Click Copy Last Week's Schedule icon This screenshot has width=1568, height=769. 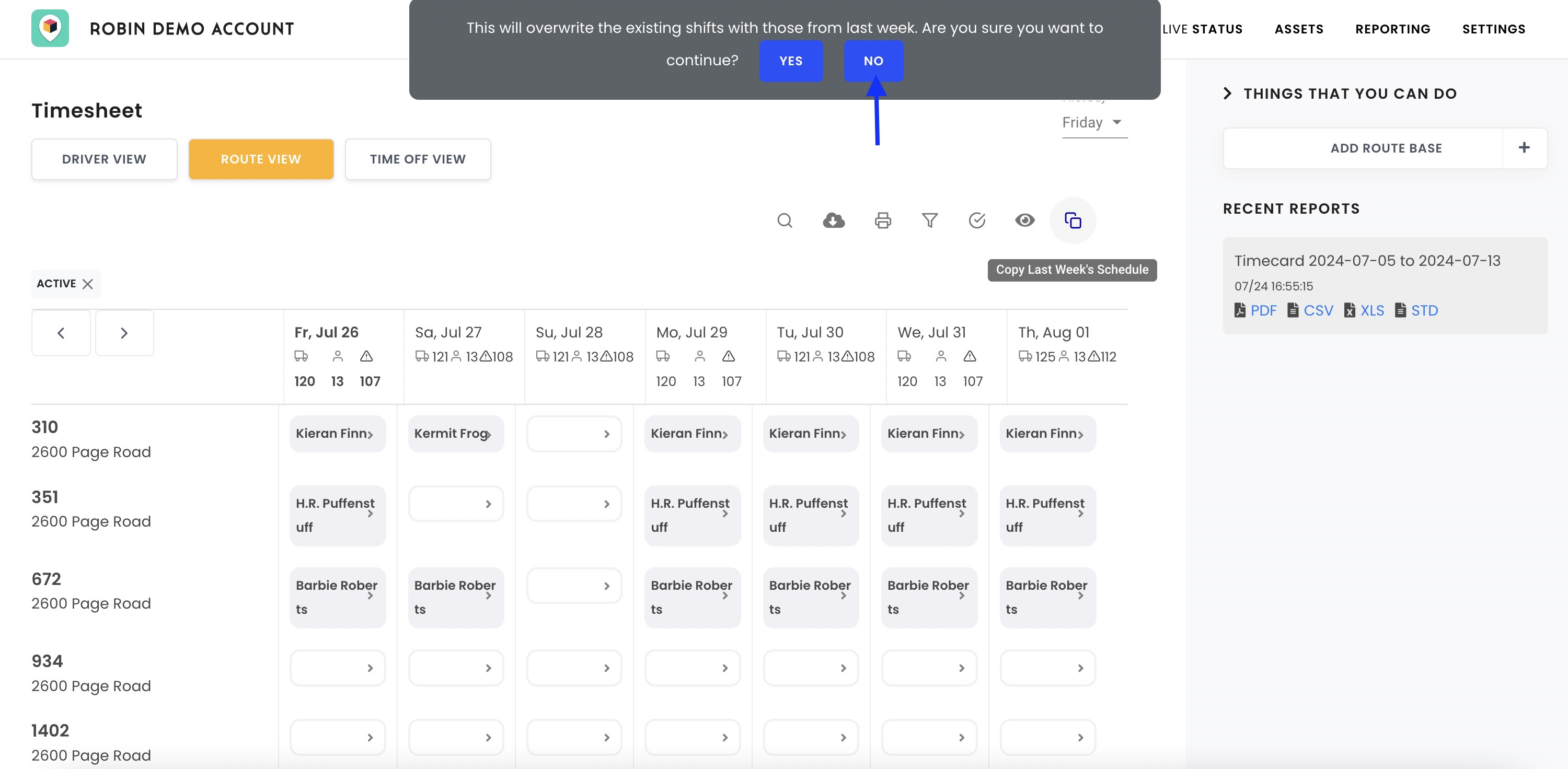click(x=1073, y=220)
